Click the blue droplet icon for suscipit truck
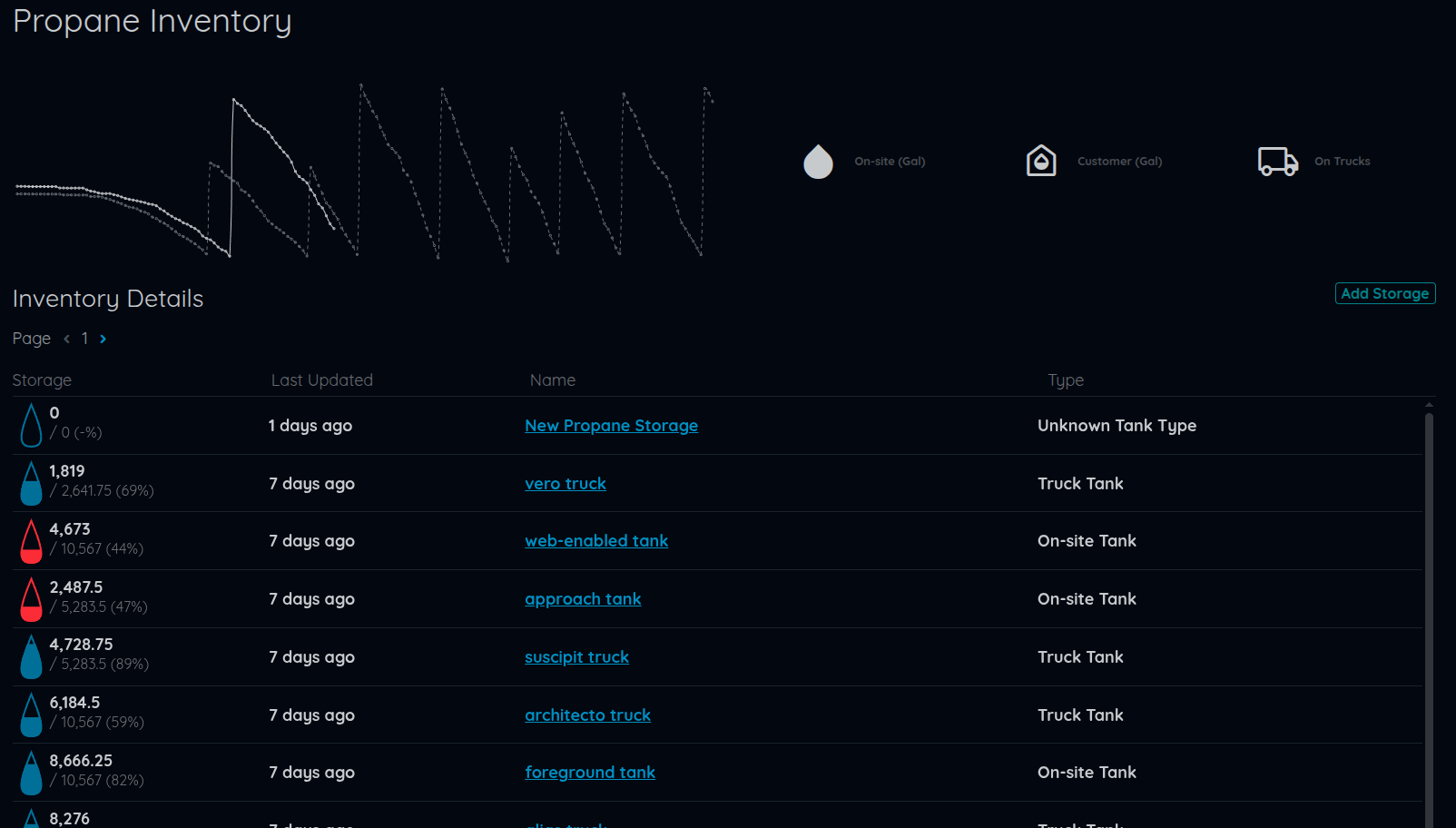Image resolution: width=1456 pixels, height=828 pixels. pyautogui.click(x=32, y=657)
